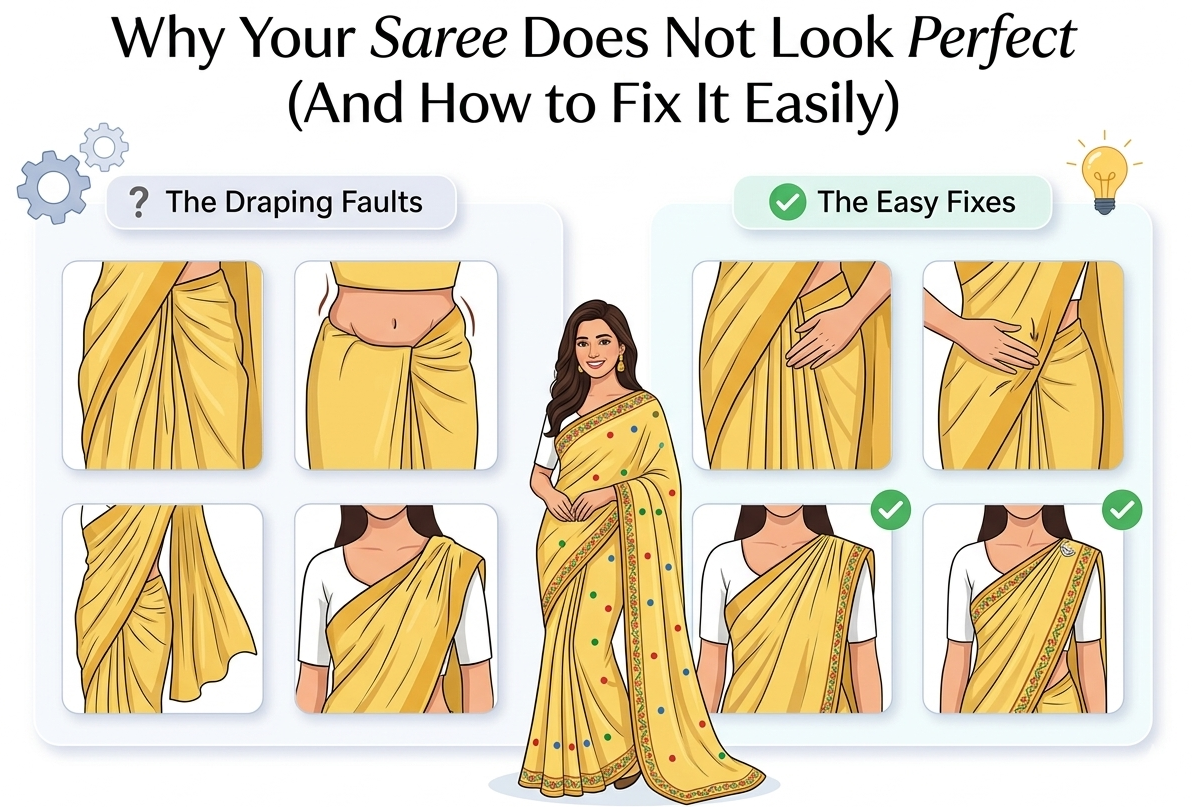Click the yellow lightbulb icon
Image resolution: width=1192 pixels, height=807 pixels.
1105,177
